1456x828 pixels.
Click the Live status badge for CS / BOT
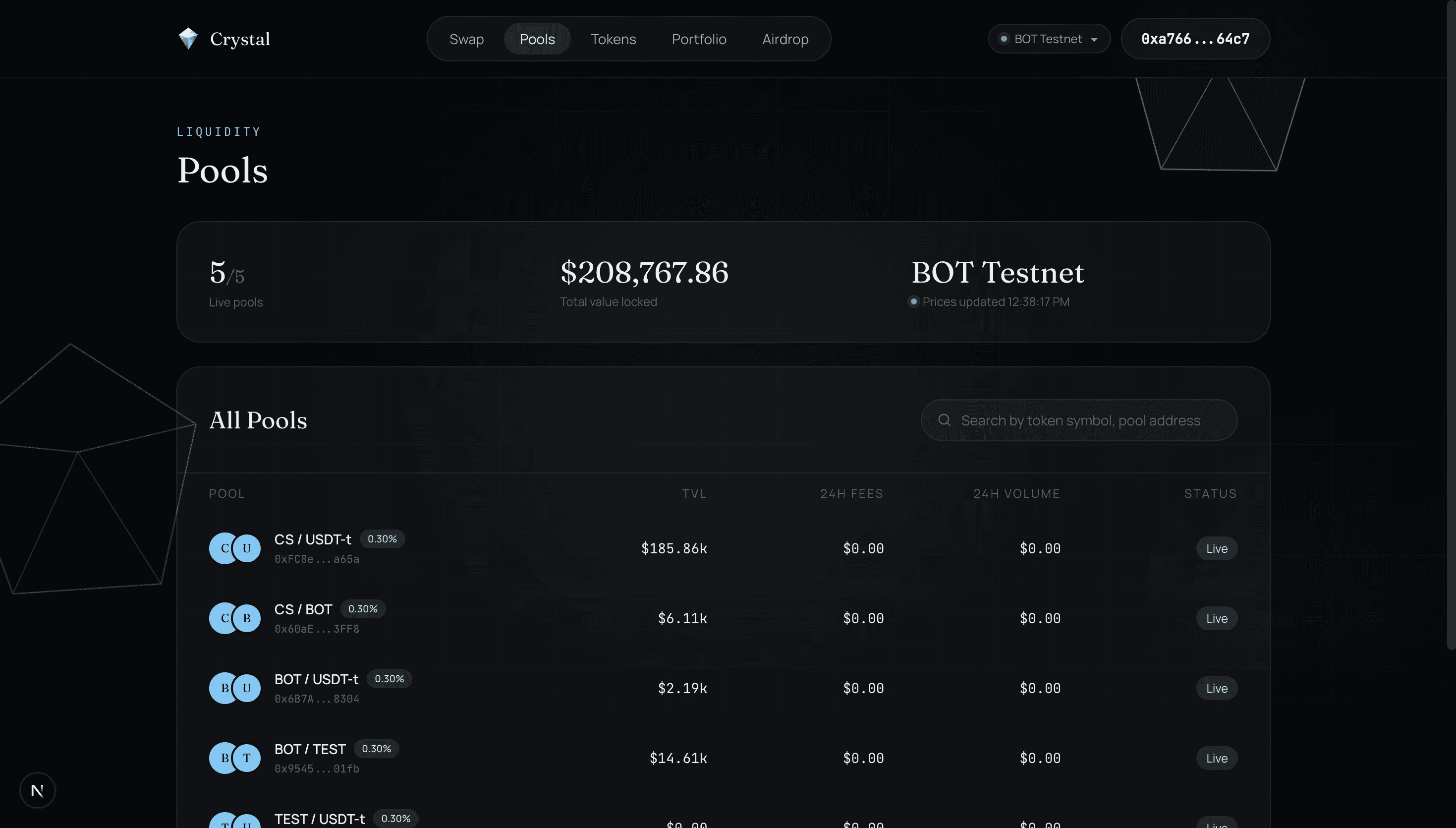[1217, 618]
